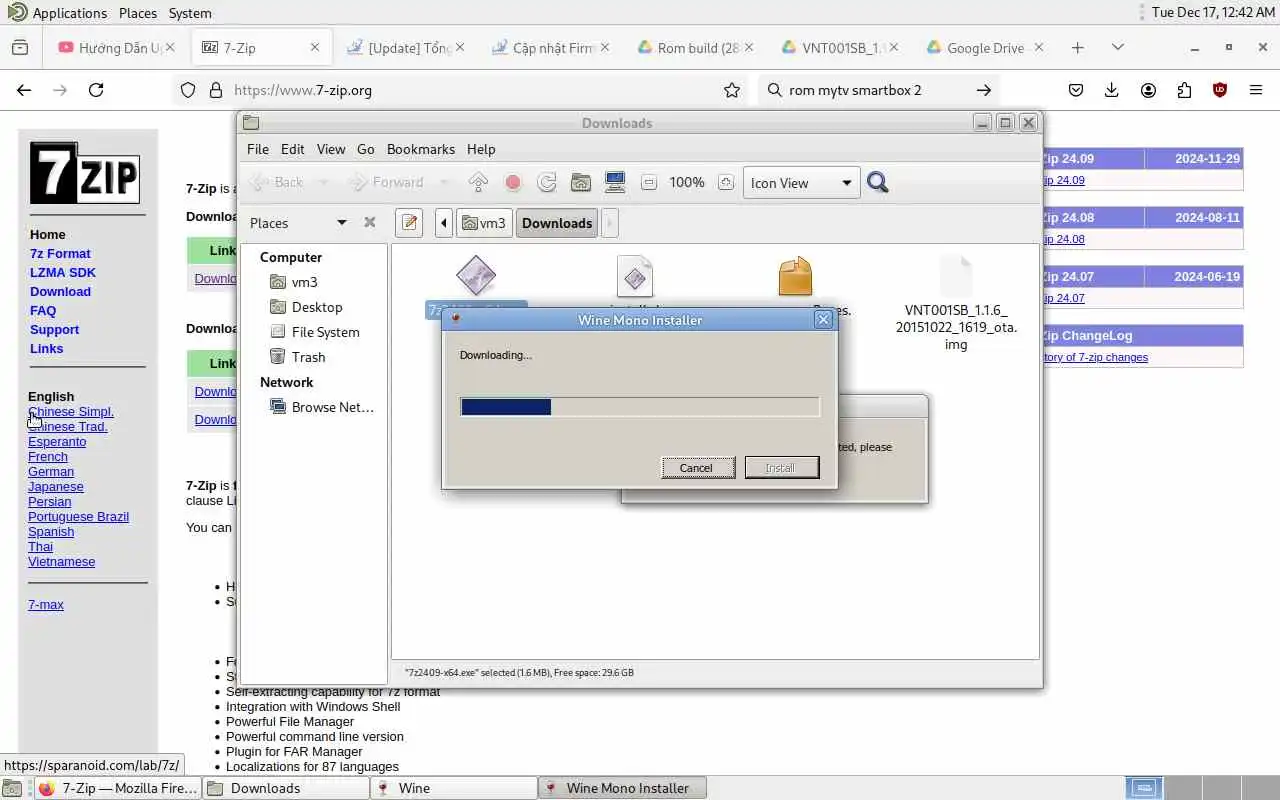Bookmark this page with the star icon

pos(732,90)
